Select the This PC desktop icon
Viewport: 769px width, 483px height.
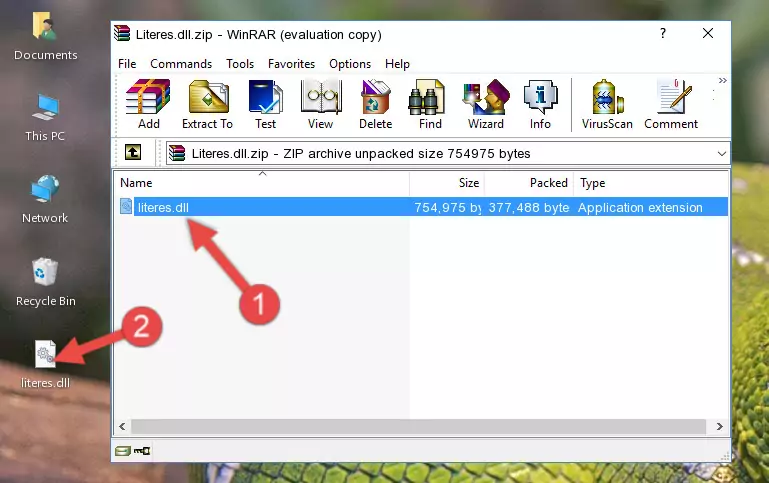(x=45, y=118)
